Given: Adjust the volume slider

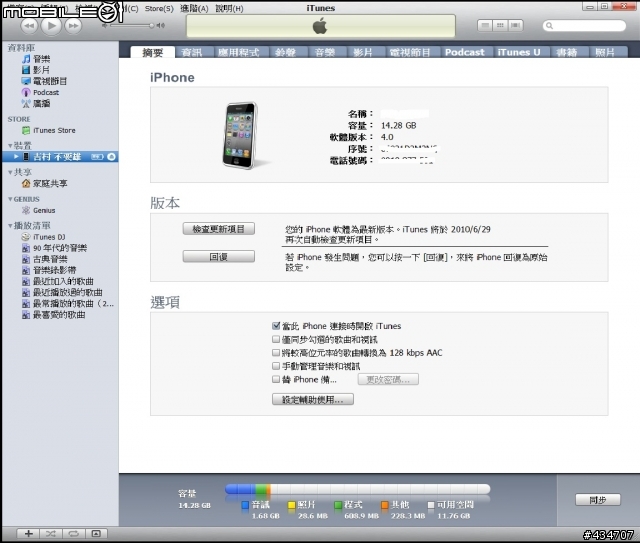Looking at the screenshot, I should pos(130,25).
